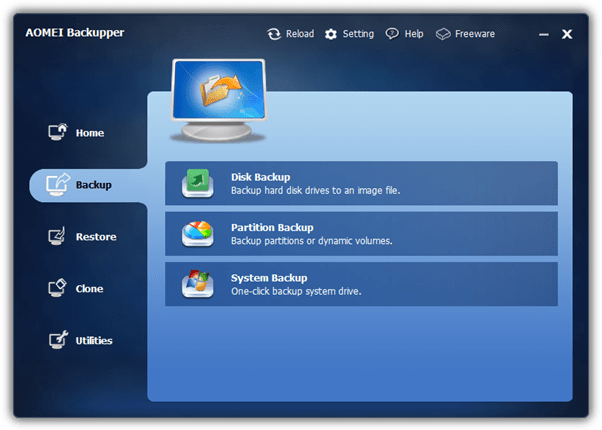
Task: Click the Help speech bubble icon
Action: 392,34
